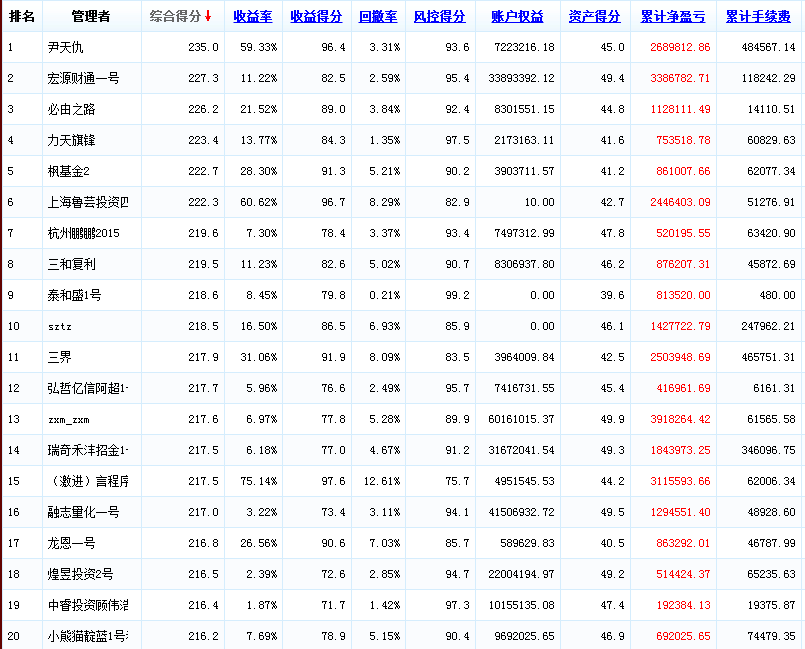The height and width of the screenshot is (649, 805).
Task: Click risk score 99.2
Action: tap(457, 295)
